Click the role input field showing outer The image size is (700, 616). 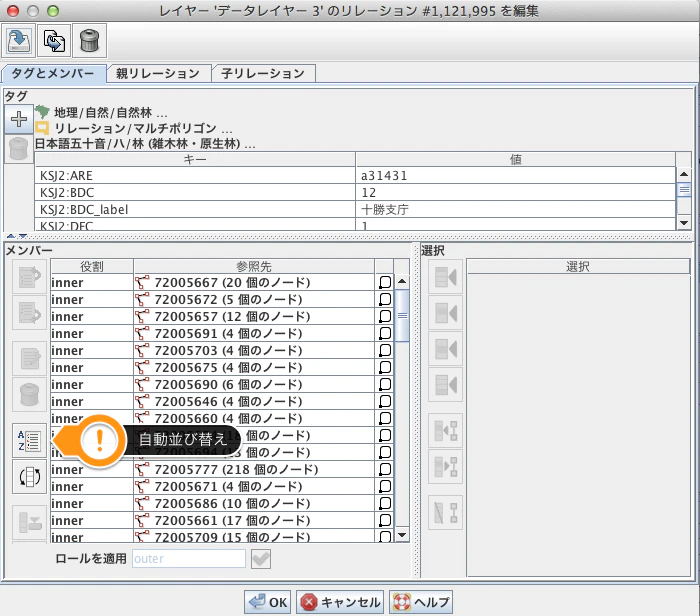[189, 559]
